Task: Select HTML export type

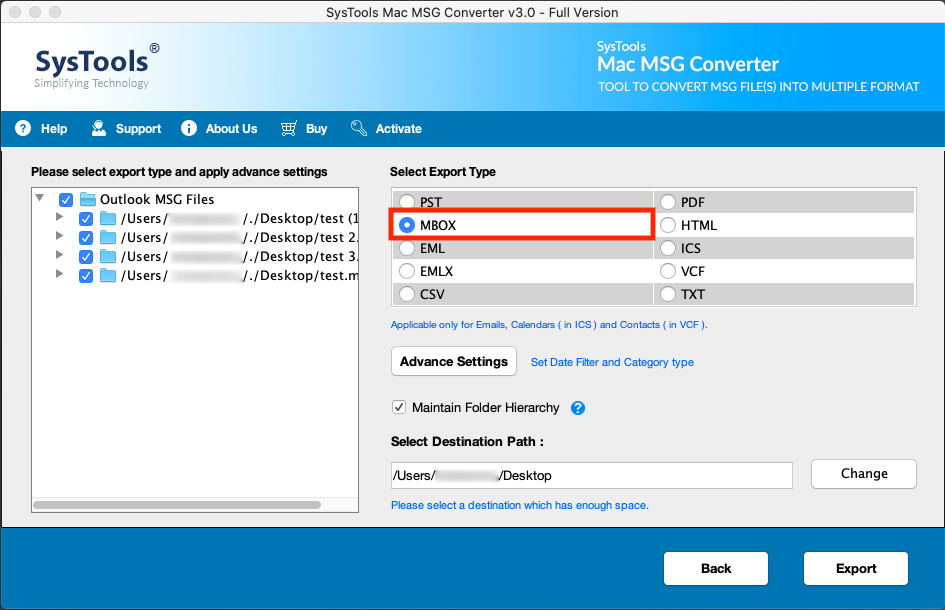Action: [x=668, y=225]
